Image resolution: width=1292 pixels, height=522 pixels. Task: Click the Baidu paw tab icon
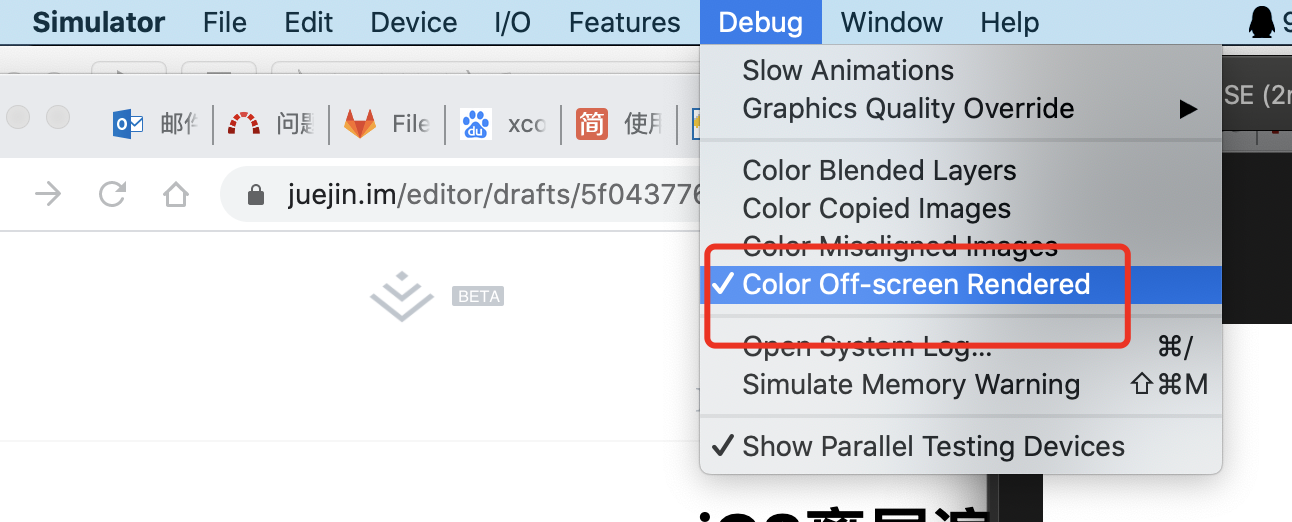point(476,124)
